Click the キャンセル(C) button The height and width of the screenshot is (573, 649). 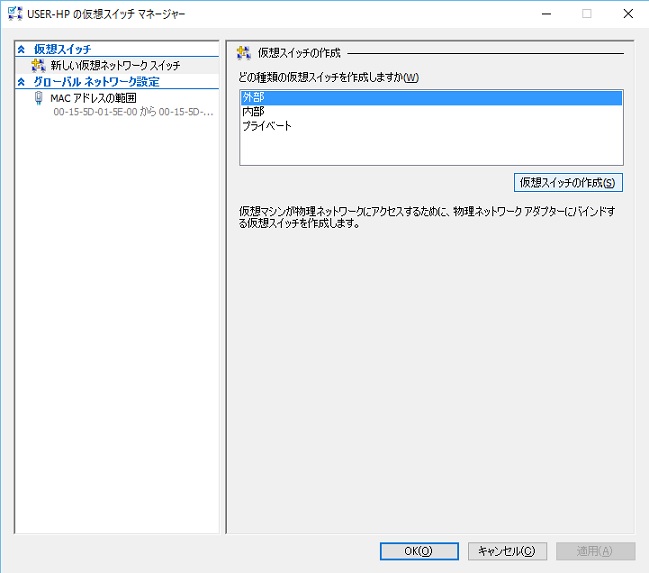tap(507, 551)
